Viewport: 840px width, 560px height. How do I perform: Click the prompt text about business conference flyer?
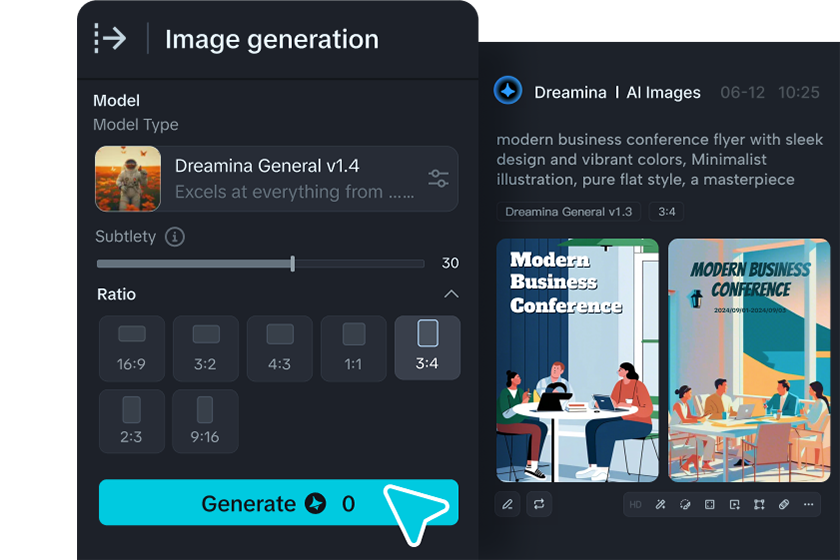click(x=659, y=159)
